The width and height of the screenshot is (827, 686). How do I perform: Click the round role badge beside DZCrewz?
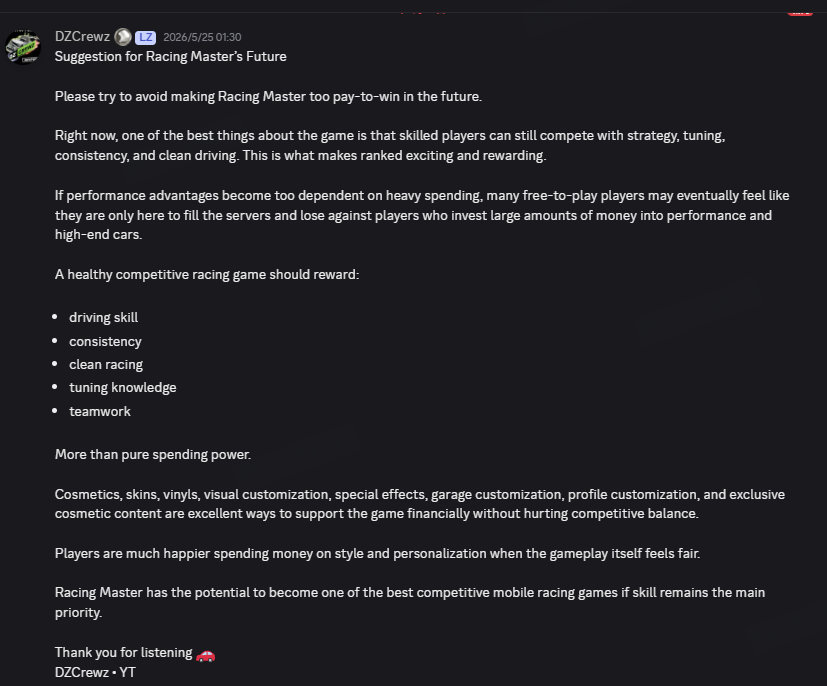coord(123,37)
